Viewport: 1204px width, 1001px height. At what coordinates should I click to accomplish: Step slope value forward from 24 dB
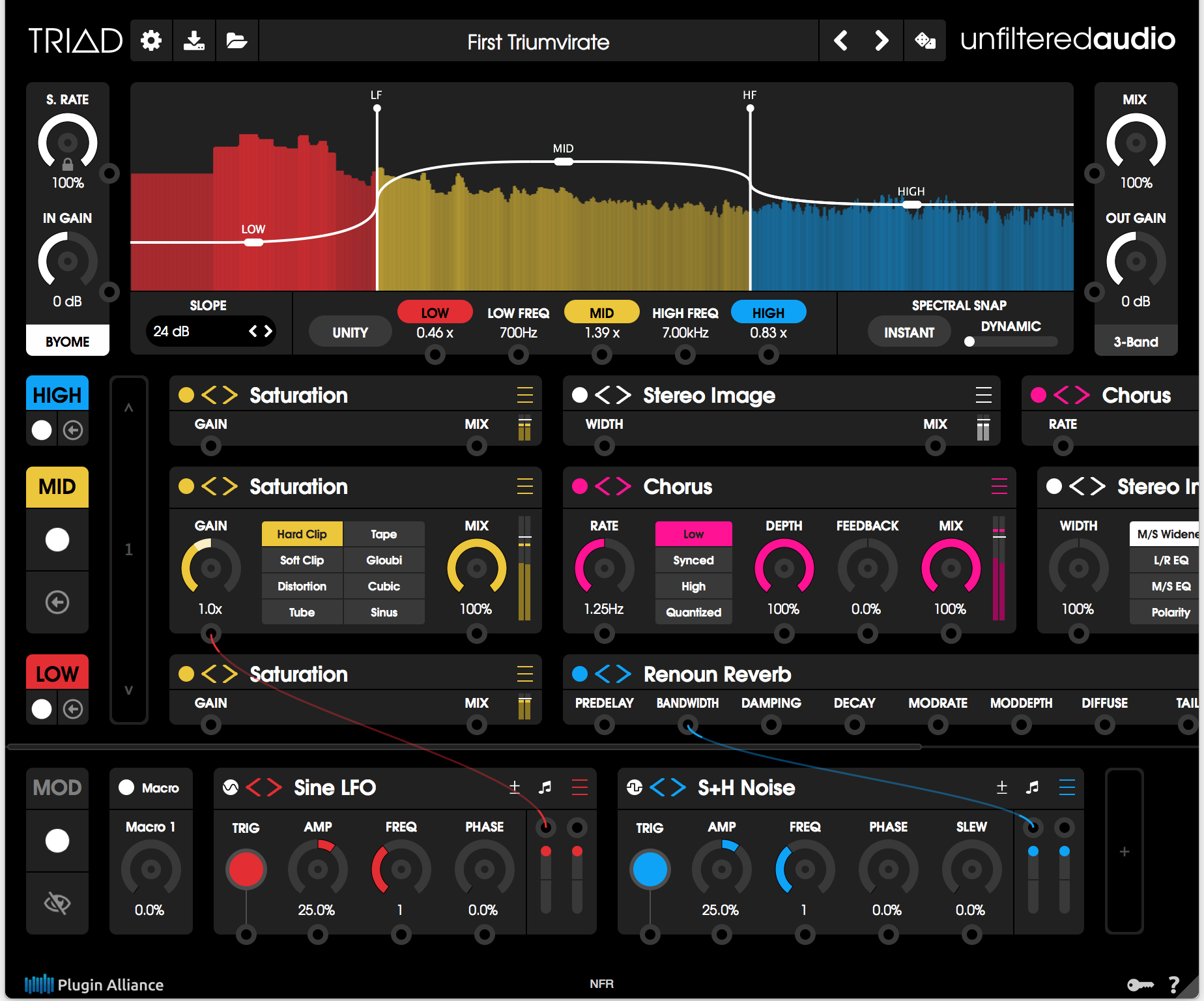(268, 331)
